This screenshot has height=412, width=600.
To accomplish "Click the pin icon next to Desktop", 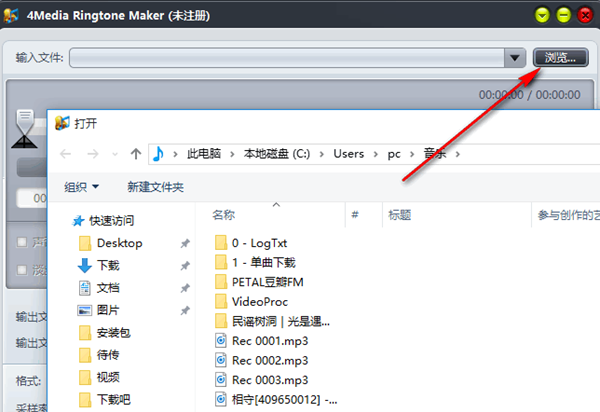I will point(185,243).
